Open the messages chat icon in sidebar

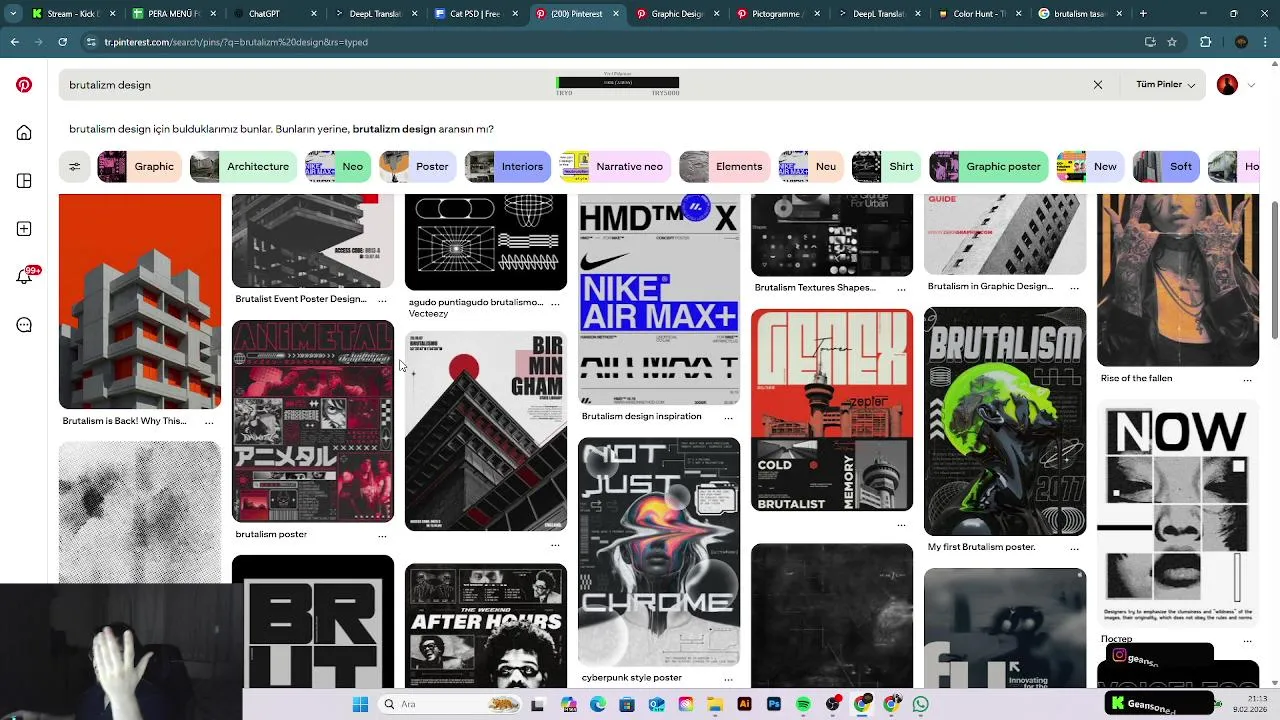point(24,325)
